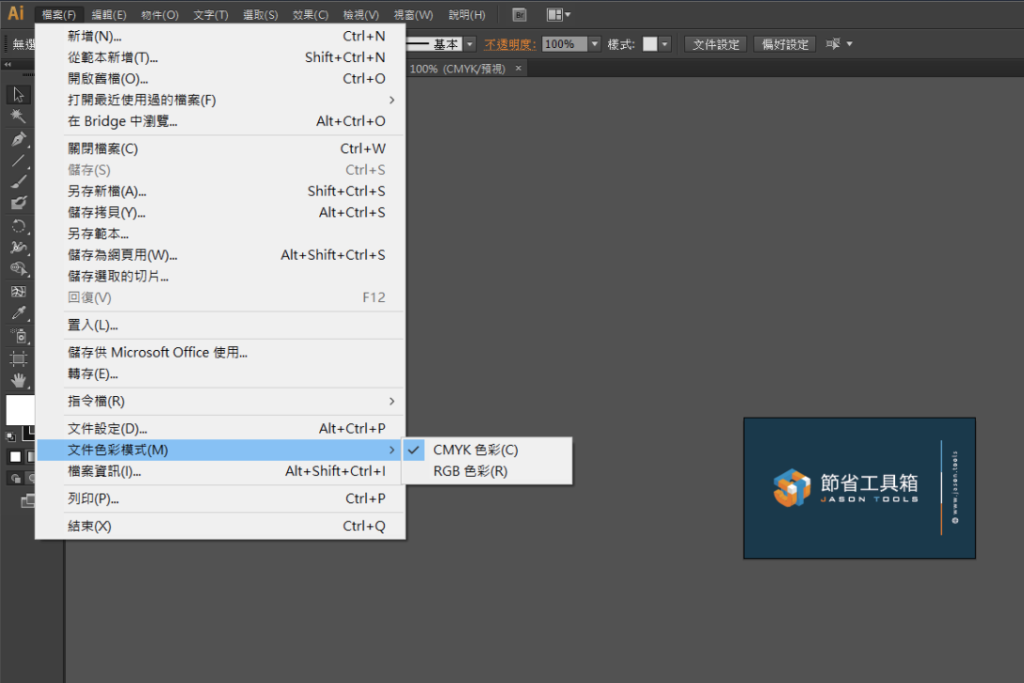Choose 置入(L)... menu entry

click(x=221, y=325)
